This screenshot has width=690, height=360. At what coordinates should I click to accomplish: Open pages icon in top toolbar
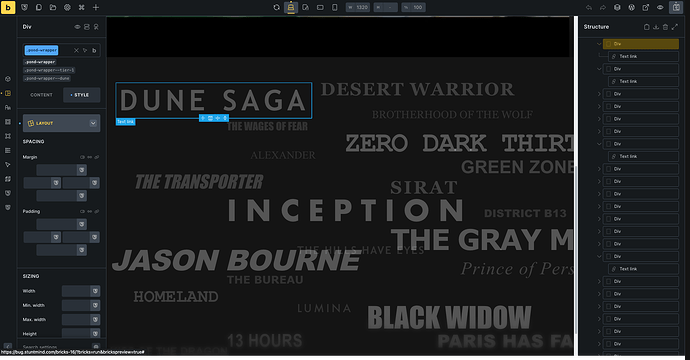[39, 7]
